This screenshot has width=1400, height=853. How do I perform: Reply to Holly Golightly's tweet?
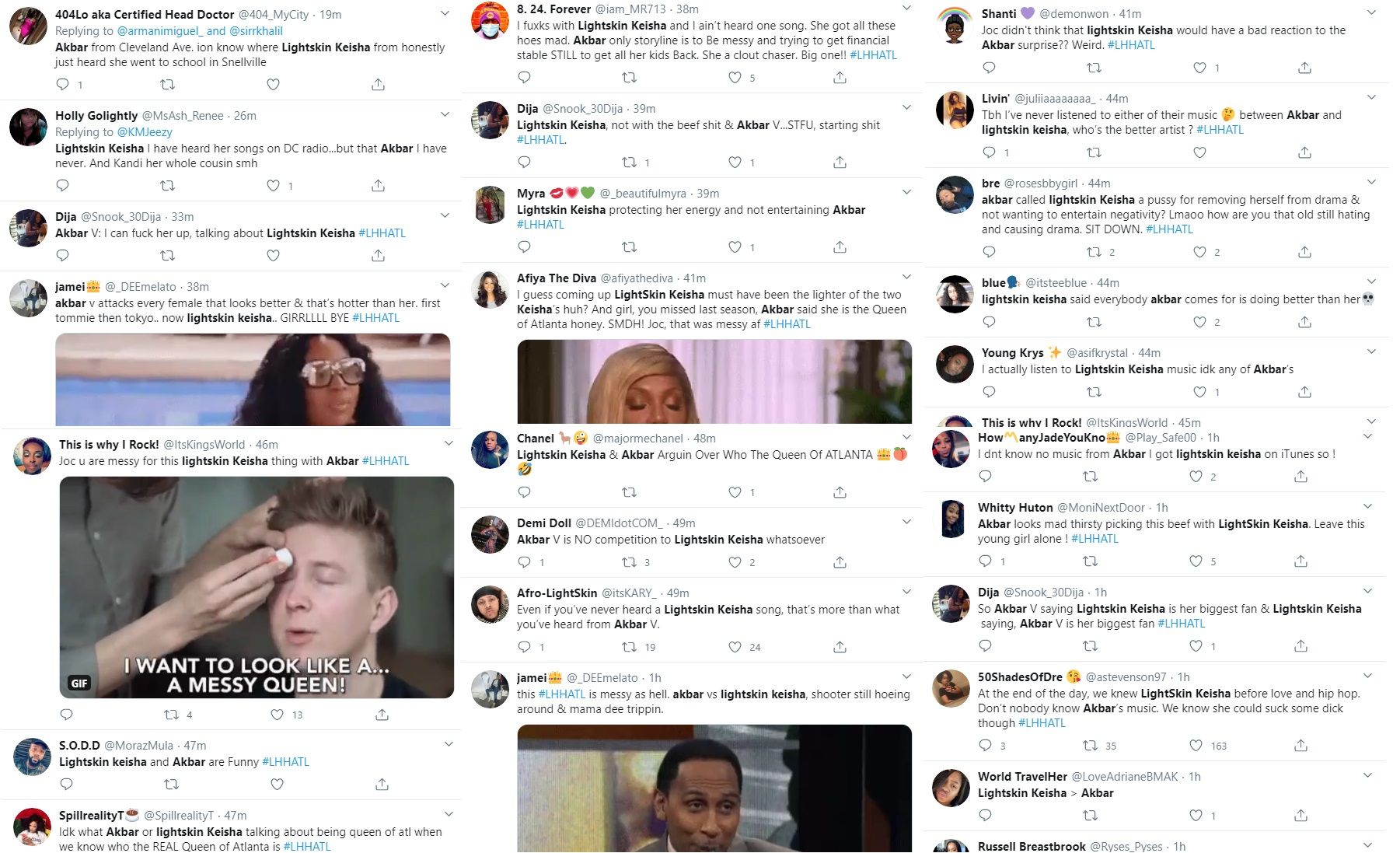63,186
